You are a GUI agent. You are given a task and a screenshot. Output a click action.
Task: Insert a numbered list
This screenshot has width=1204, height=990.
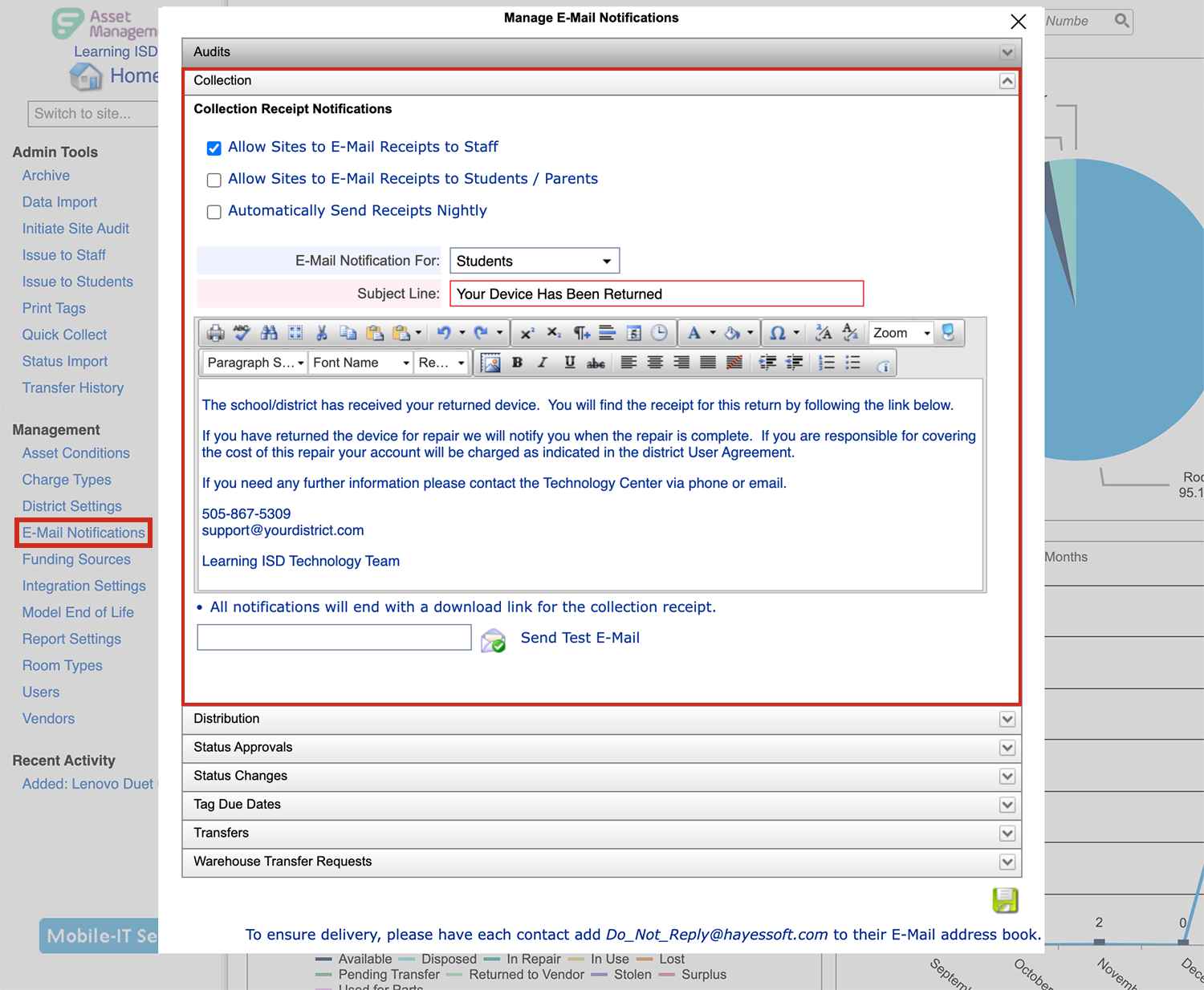coord(827,363)
